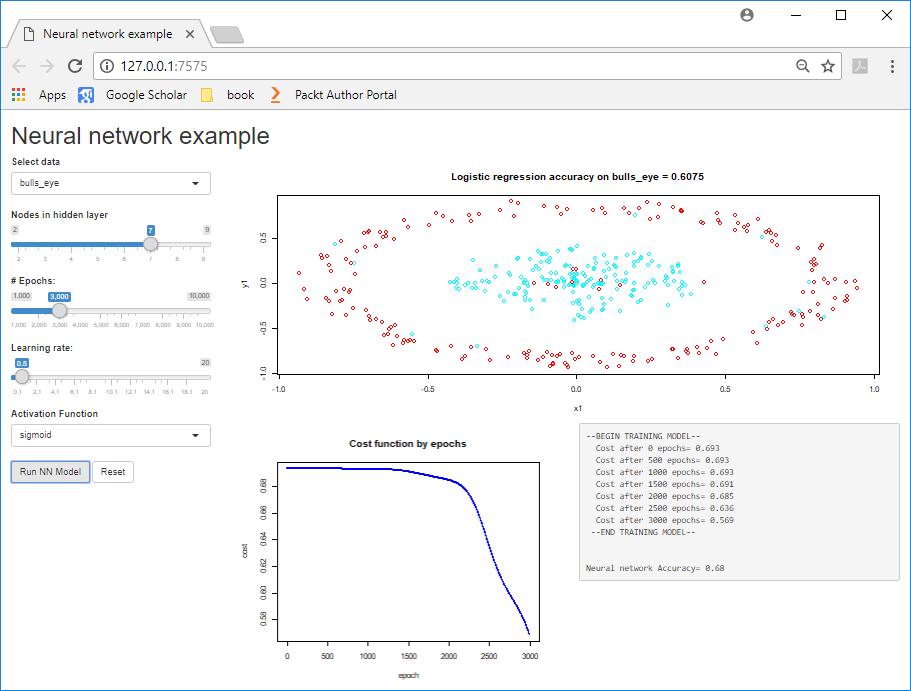Reload the page with refresh icon
The width and height of the screenshot is (911, 691).
tap(75, 66)
